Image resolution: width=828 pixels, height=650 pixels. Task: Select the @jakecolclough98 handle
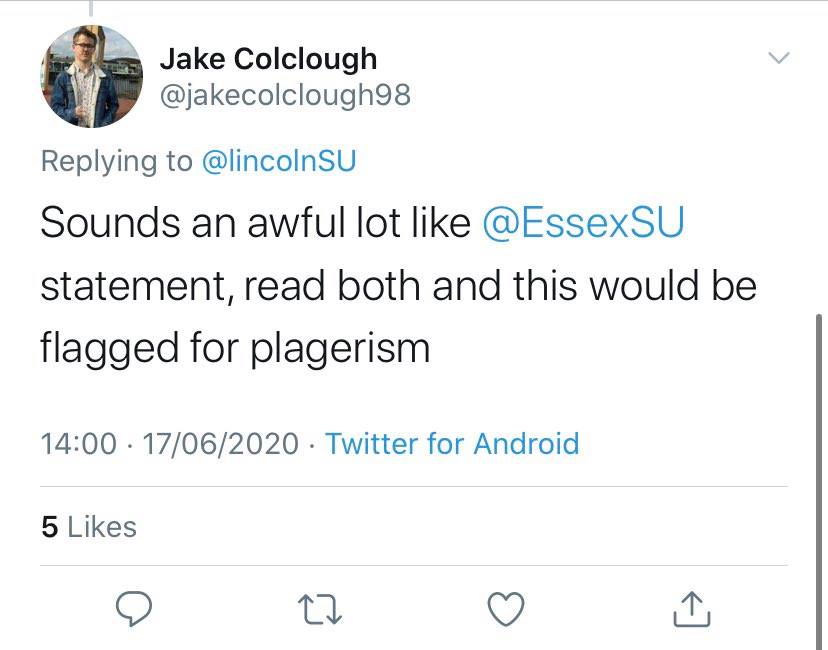285,96
